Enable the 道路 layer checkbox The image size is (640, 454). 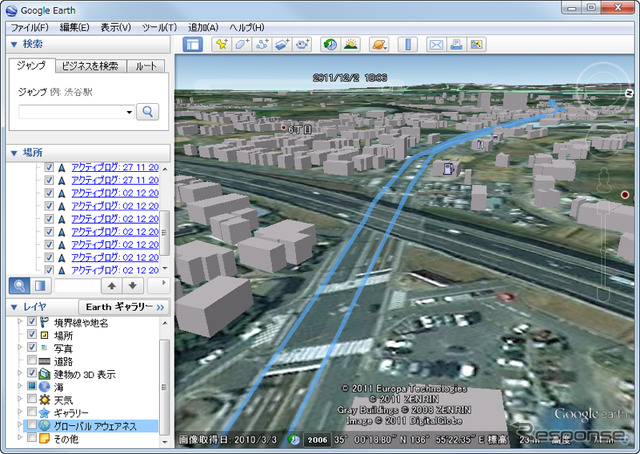coord(31,360)
